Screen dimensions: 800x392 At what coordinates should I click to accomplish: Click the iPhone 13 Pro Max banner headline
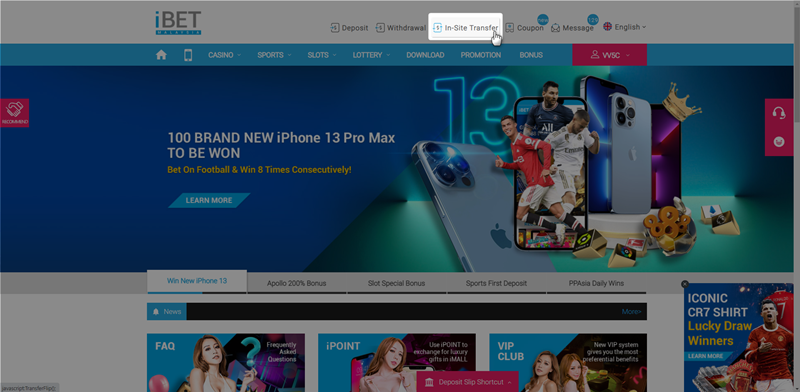click(281, 145)
